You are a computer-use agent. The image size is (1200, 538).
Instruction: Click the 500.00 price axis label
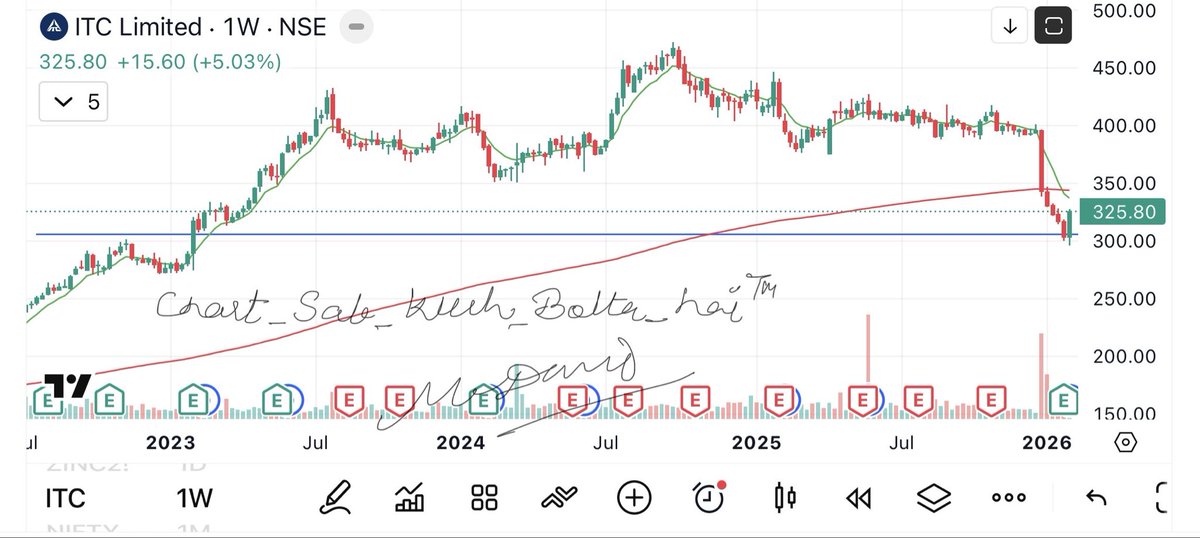1124,10
